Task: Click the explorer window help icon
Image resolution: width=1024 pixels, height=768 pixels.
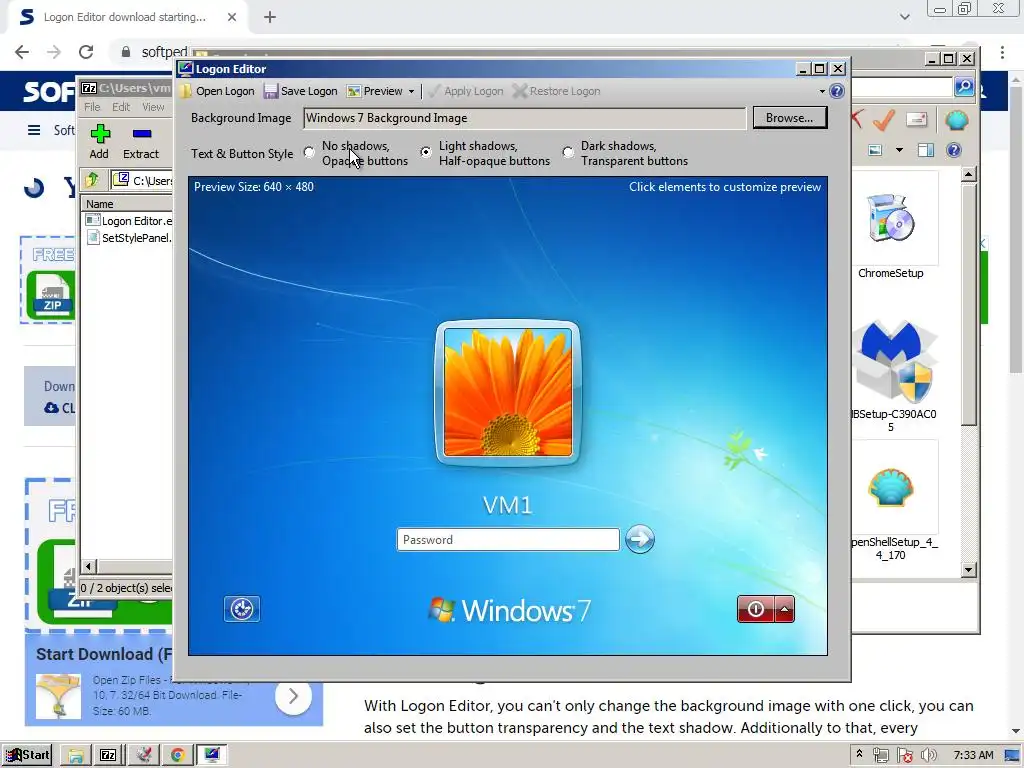Action: click(x=953, y=151)
